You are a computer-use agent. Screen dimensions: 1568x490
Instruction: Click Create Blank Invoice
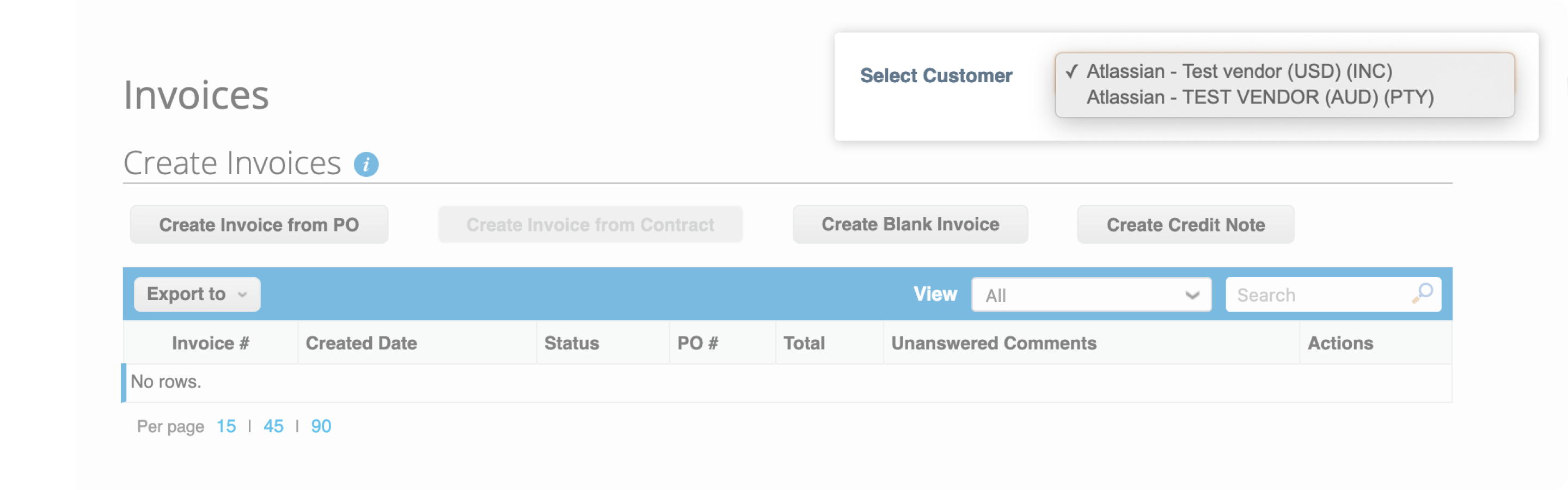pos(909,224)
